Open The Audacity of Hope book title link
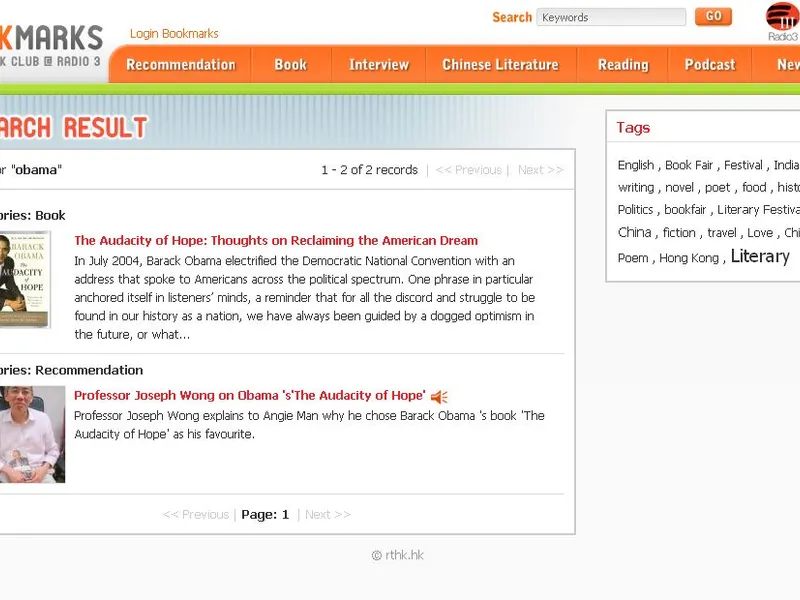This screenshot has height=600, width=800. click(276, 240)
